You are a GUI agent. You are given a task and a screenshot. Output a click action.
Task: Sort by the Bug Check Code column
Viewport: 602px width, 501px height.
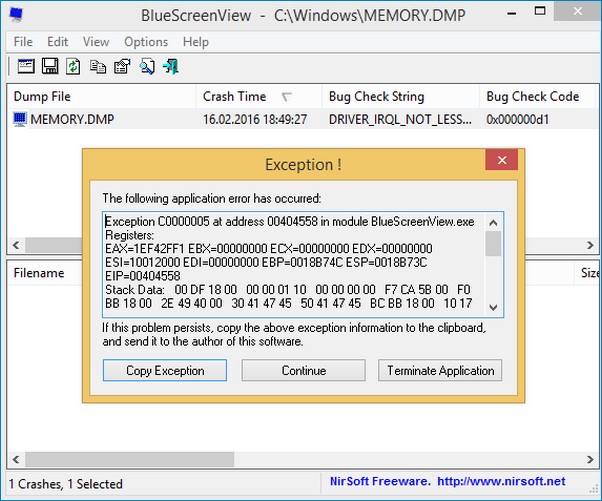click(537, 96)
